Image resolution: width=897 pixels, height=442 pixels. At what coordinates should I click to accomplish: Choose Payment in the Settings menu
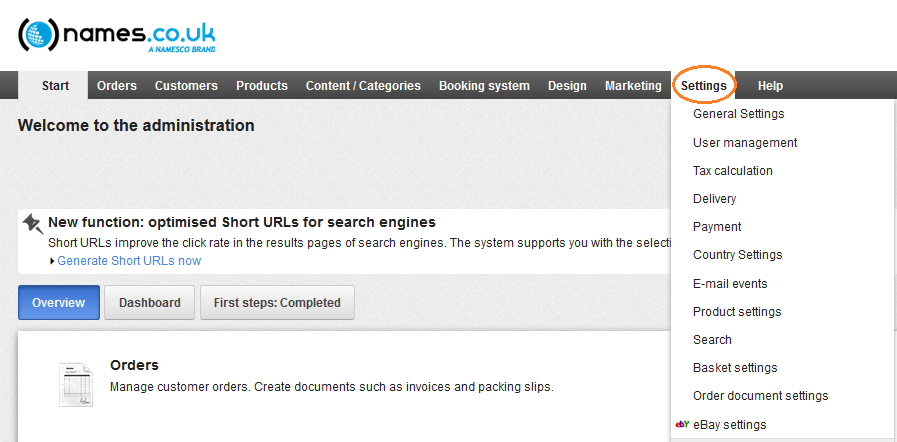tap(717, 226)
